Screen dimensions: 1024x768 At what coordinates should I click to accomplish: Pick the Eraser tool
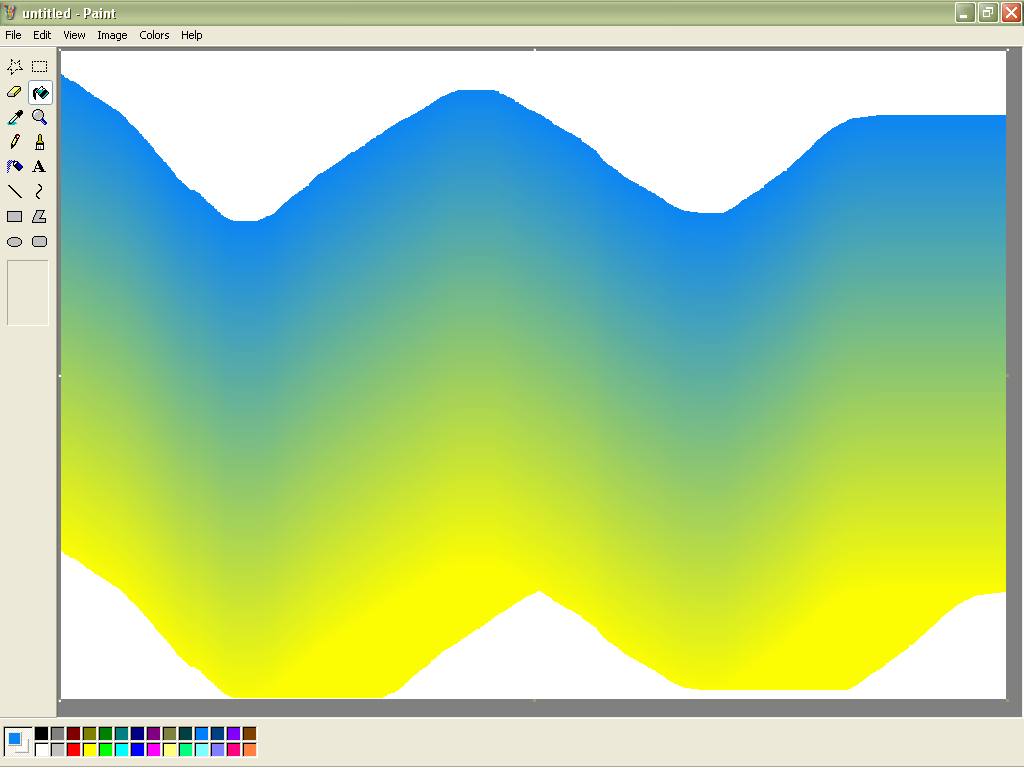pyautogui.click(x=15, y=92)
